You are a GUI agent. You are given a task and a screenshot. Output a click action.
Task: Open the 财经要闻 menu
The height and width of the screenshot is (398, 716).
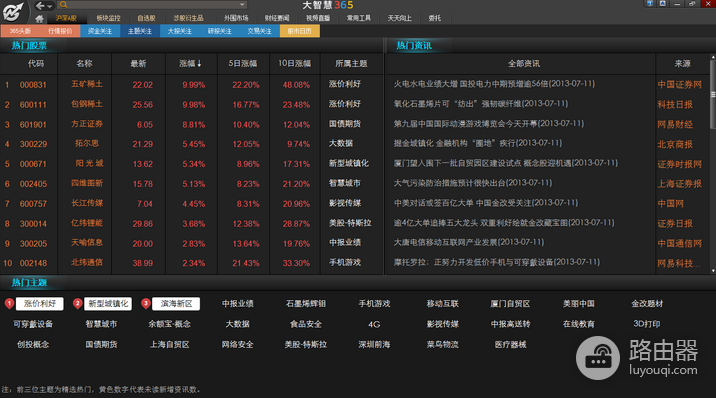click(x=277, y=18)
